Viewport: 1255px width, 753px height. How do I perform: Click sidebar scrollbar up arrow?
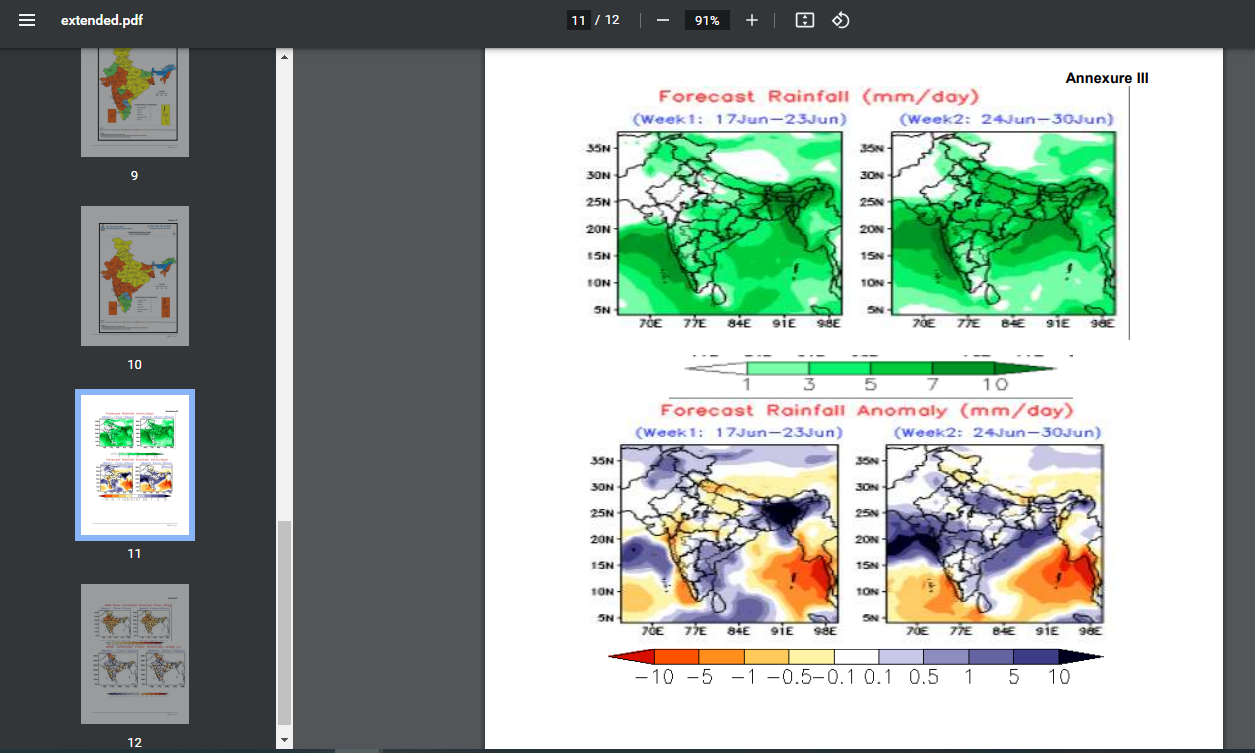[285, 57]
